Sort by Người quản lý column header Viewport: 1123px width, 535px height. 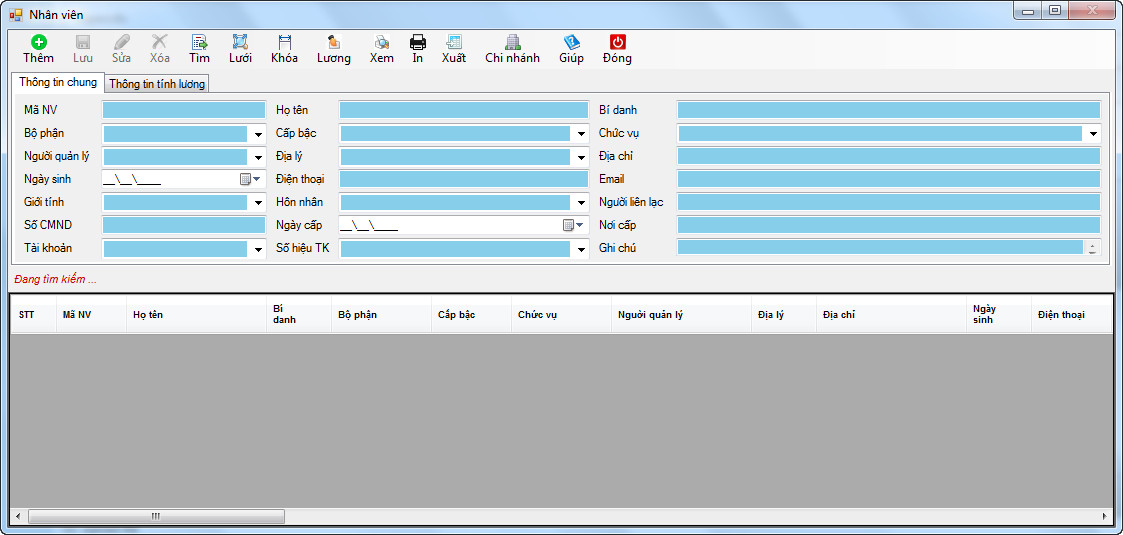click(680, 314)
